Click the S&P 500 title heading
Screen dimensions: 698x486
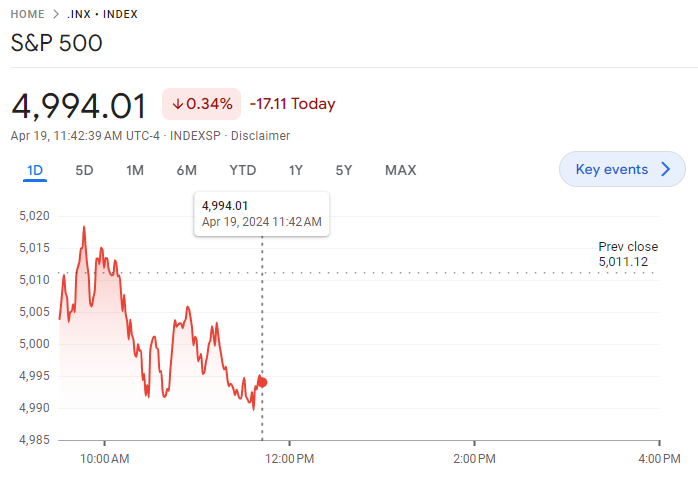point(56,43)
